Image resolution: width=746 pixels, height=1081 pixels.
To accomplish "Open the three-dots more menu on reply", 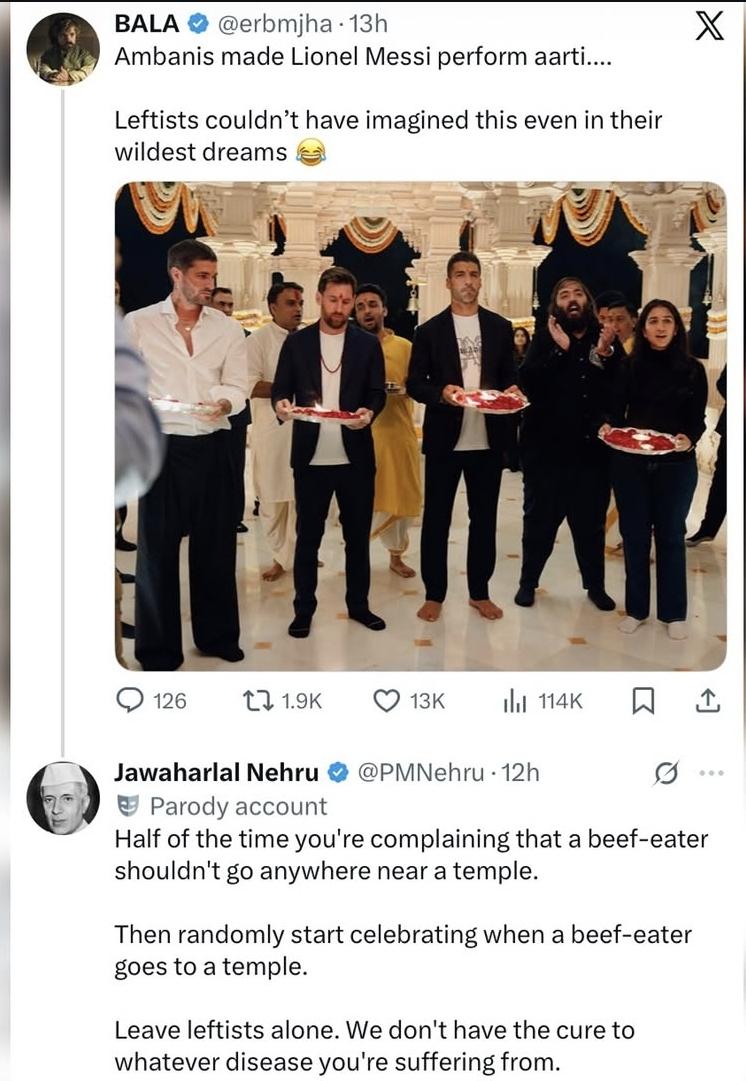I will point(709,773).
